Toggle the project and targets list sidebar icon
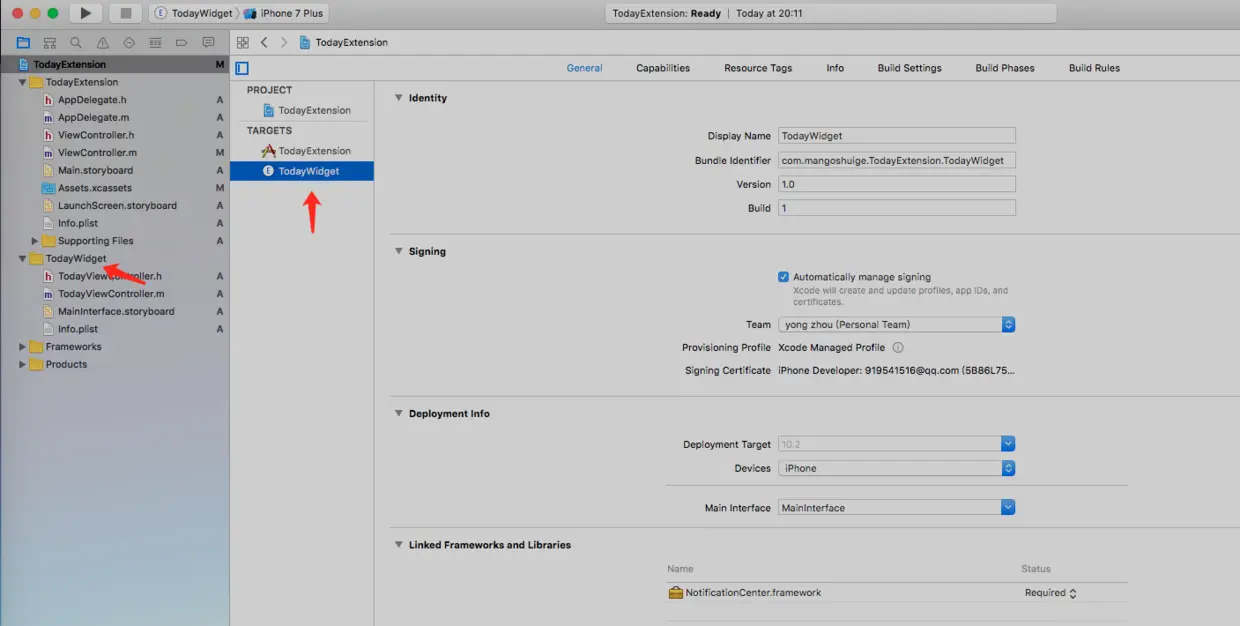Screen dimensions: 1240x626 242,68
